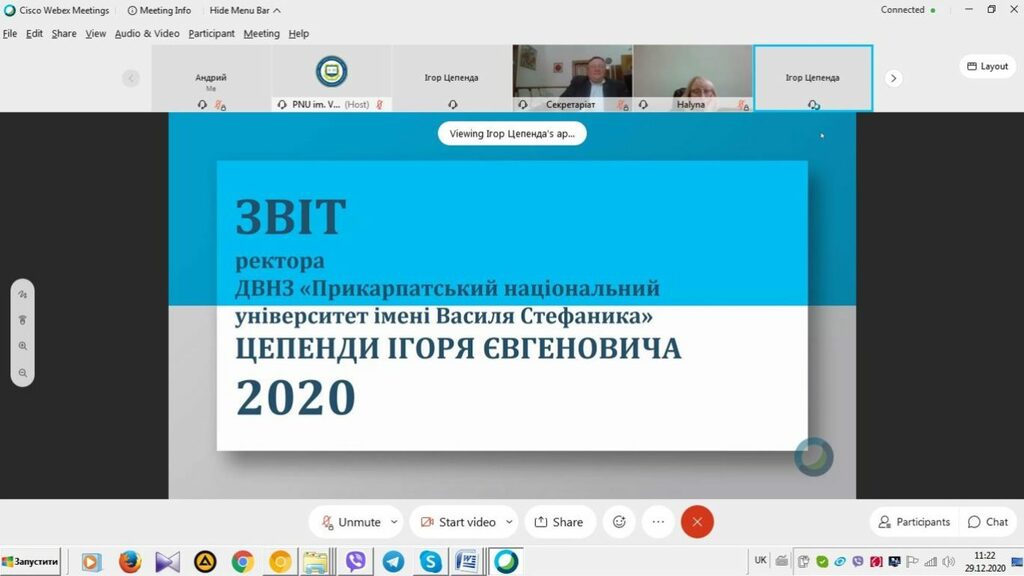Click the Share button
Viewport: 1024px width, 576px height.
point(559,522)
